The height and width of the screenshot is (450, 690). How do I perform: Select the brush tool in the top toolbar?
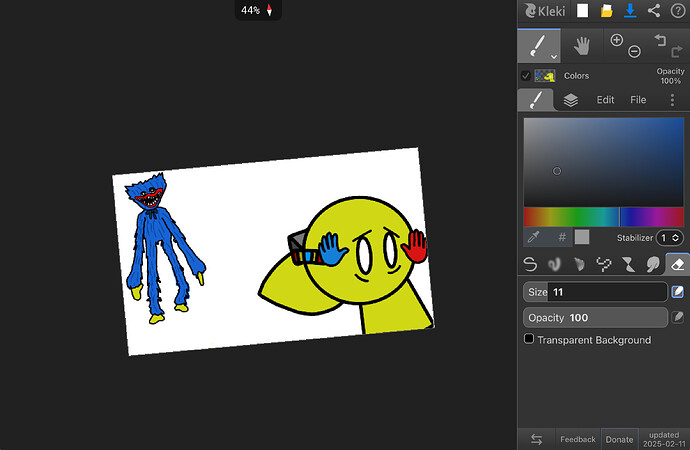(x=539, y=46)
